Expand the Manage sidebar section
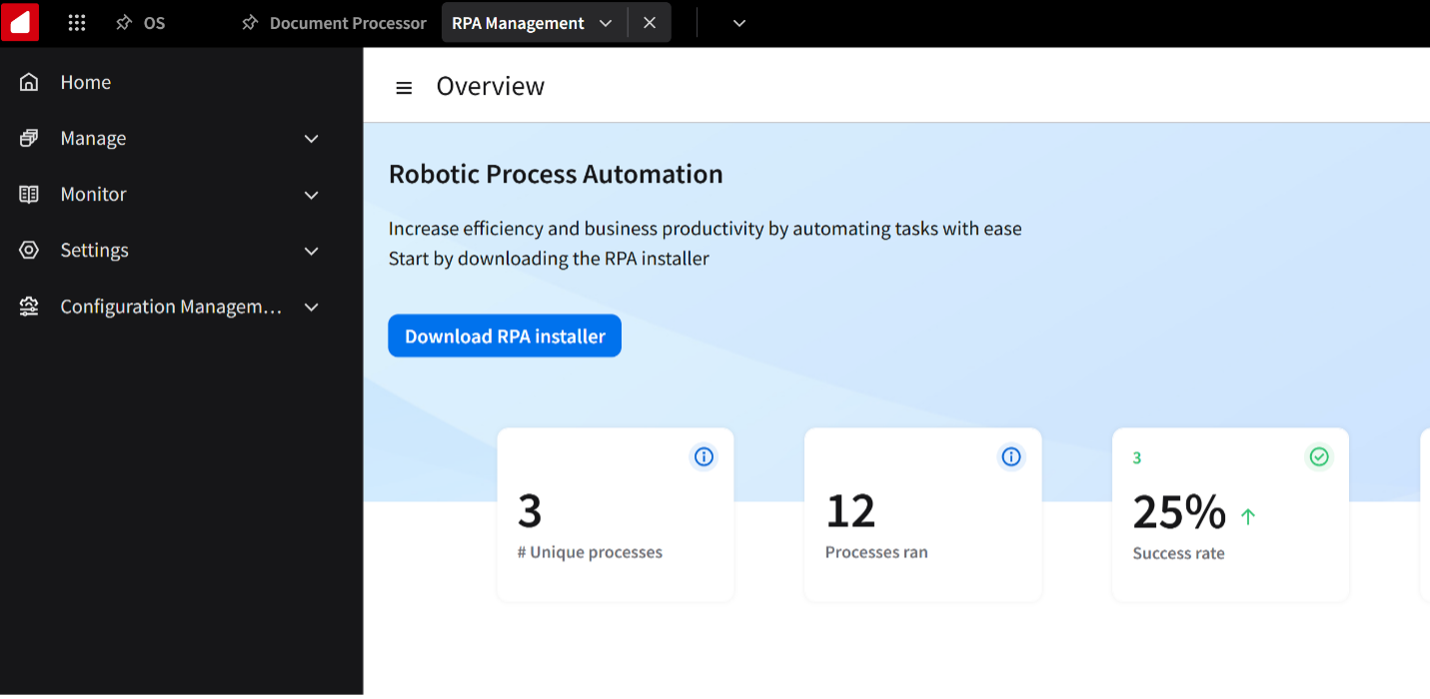The image size is (1430, 699). tap(311, 139)
